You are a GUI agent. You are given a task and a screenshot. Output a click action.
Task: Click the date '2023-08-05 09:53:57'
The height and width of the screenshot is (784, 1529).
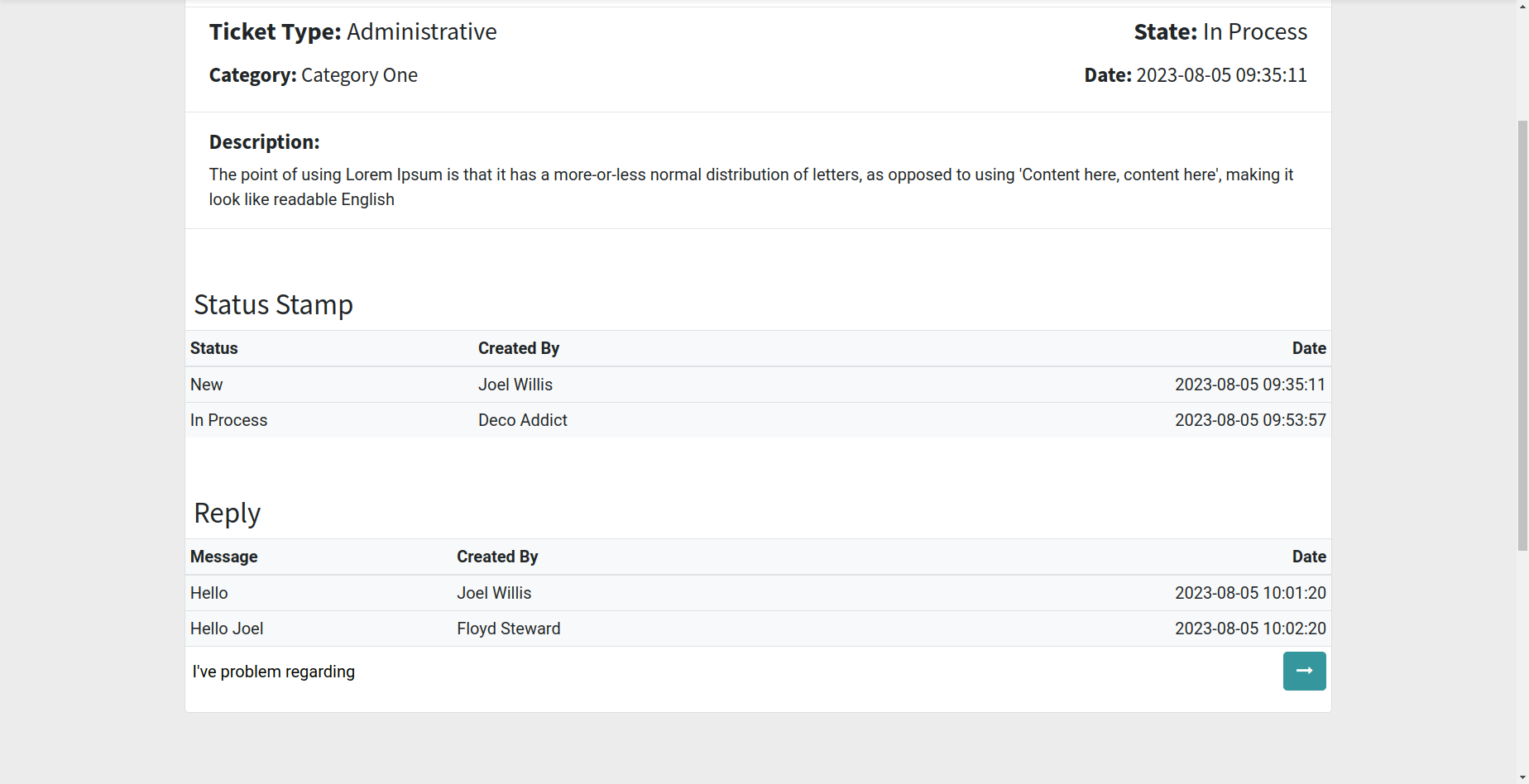[x=1250, y=420]
